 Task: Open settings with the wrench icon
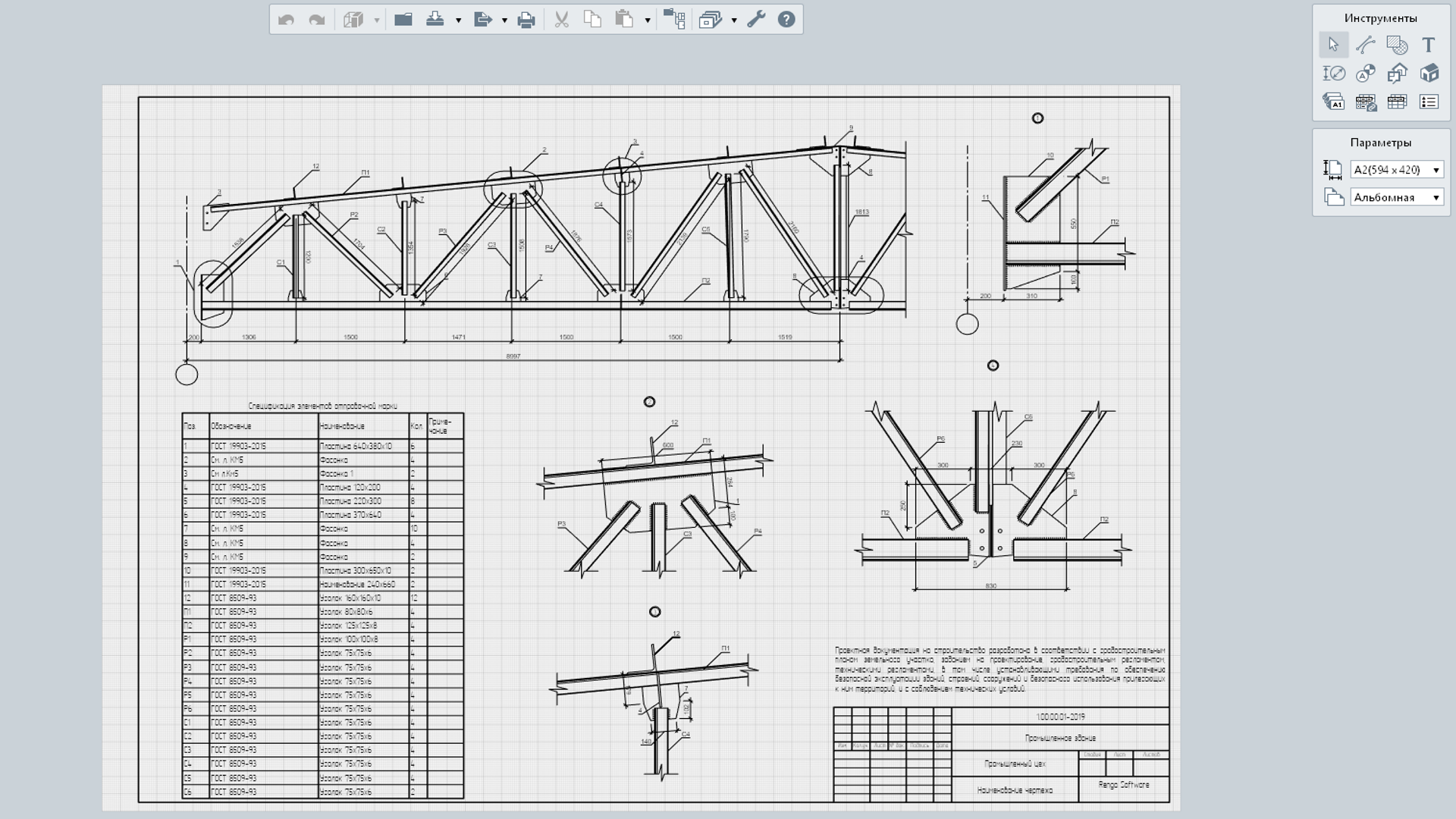(x=756, y=20)
